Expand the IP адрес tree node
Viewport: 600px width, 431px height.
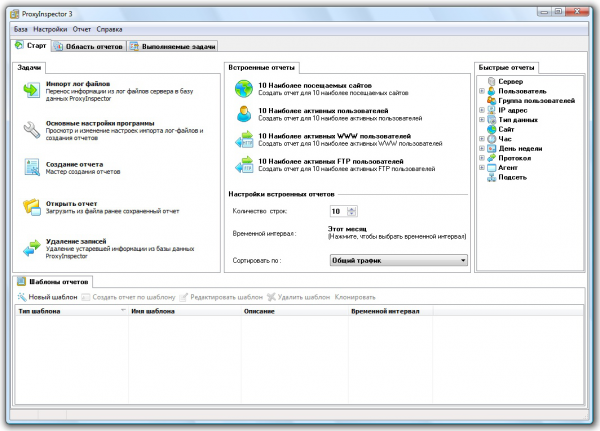(482, 110)
